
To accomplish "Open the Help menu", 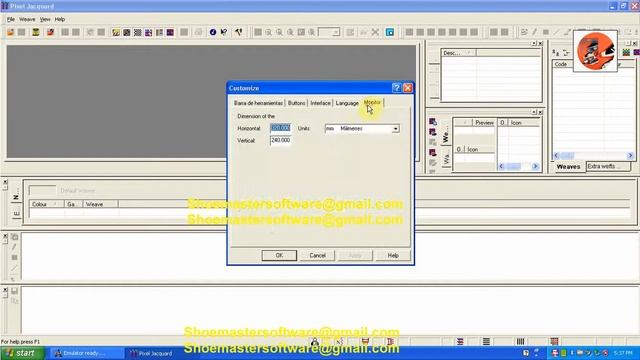I will (x=60, y=19).
